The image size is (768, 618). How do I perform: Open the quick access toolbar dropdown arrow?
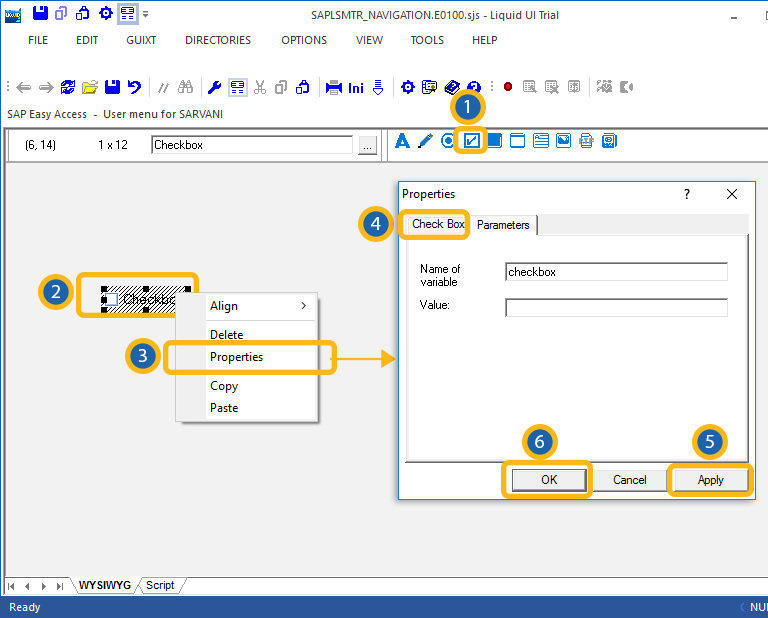[146, 14]
